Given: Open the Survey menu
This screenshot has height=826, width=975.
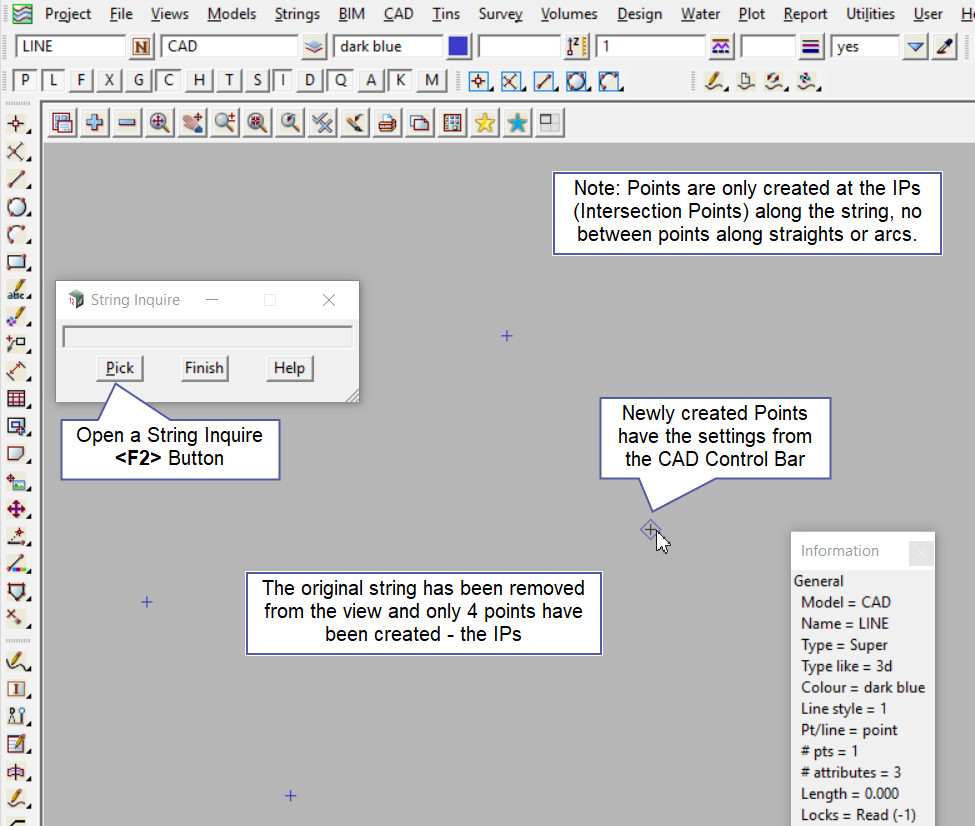Looking at the screenshot, I should pyautogui.click(x=500, y=14).
